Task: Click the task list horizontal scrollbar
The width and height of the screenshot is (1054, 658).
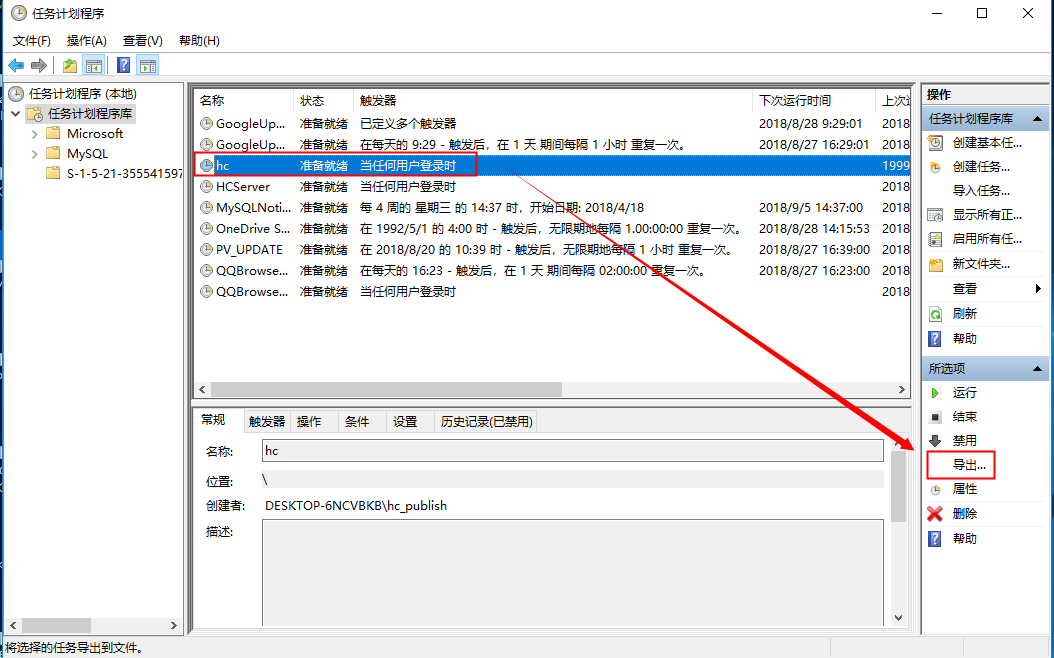Action: (386, 389)
